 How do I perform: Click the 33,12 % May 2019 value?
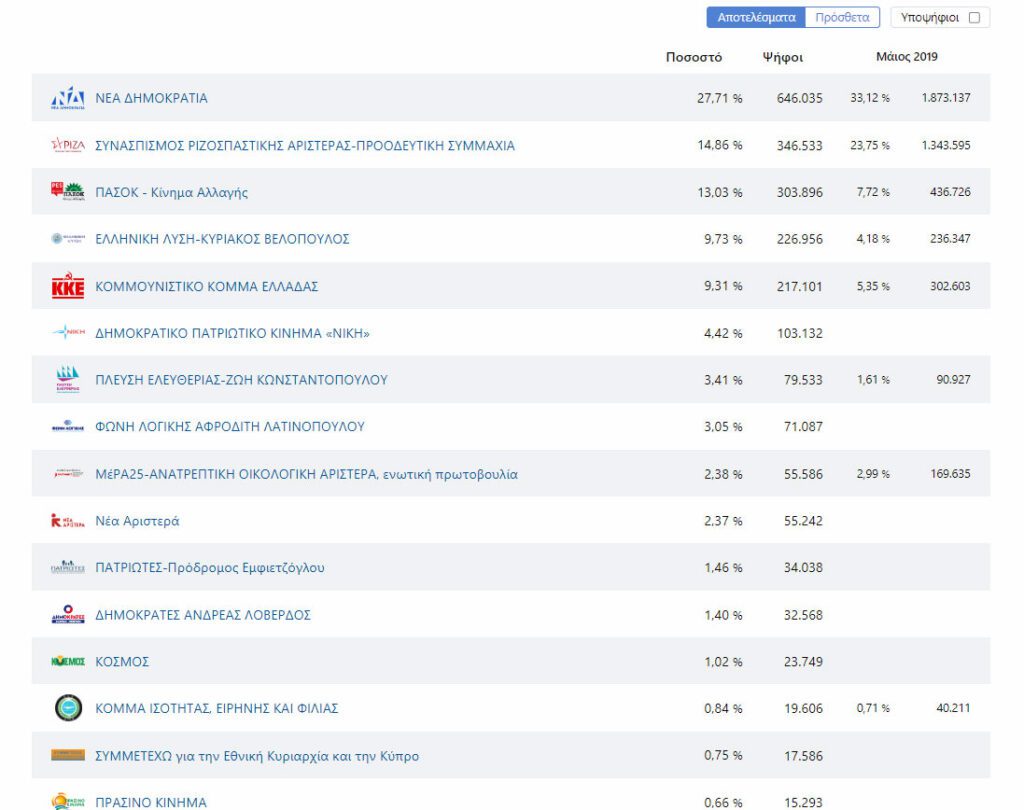coord(870,98)
